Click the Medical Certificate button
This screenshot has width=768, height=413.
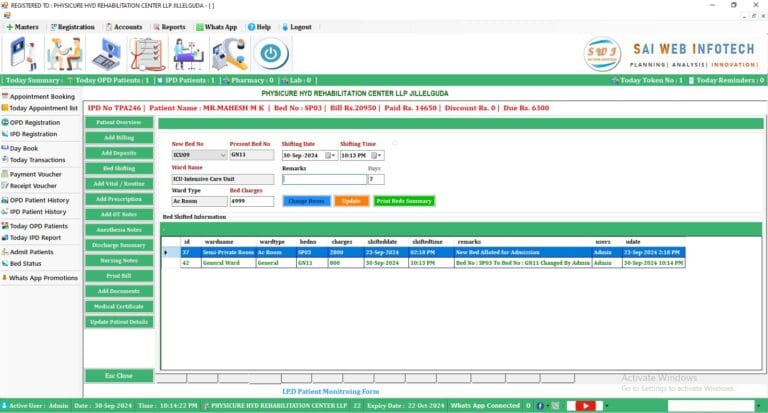tap(119, 306)
